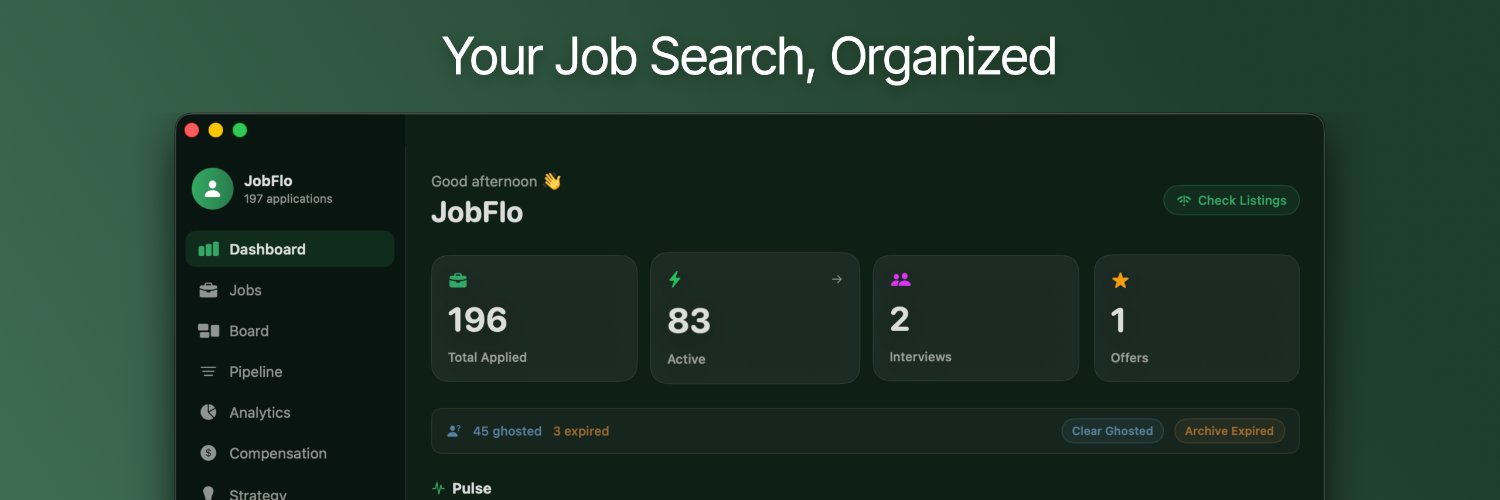The height and width of the screenshot is (500, 1500).
Task: Click the Compensation dollar coin icon
Action: [208, 453]
